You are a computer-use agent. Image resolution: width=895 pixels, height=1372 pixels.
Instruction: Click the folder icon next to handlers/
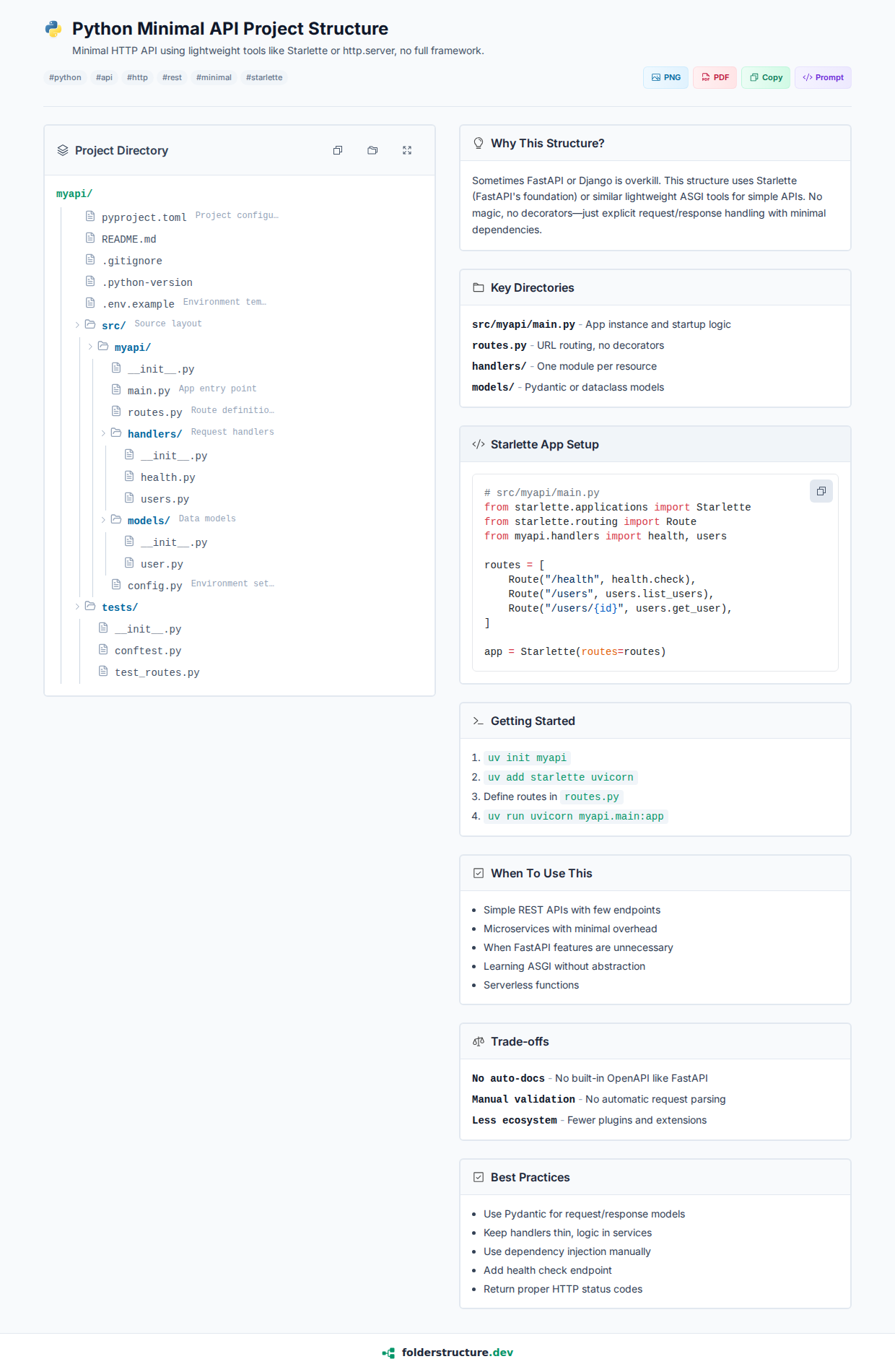[116, 433]
